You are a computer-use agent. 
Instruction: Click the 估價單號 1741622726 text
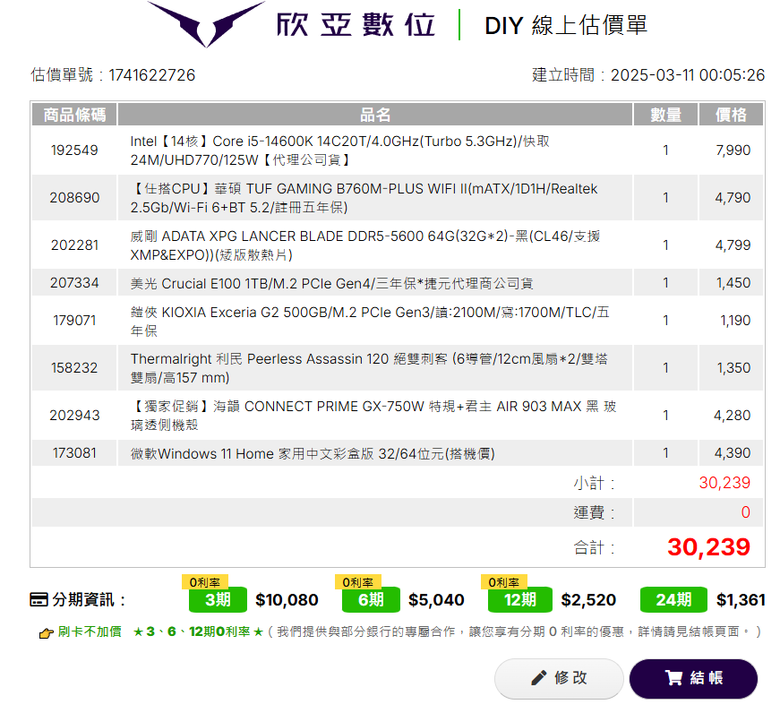(x=113, y=75)
